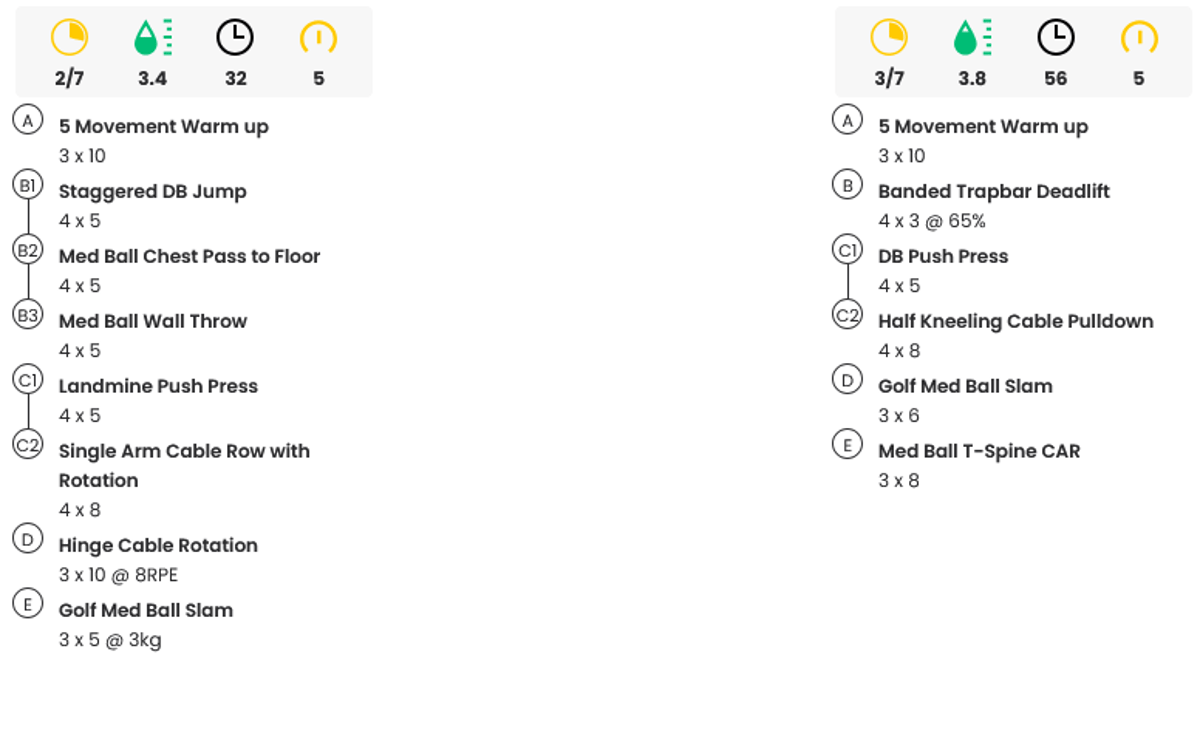Screen dimensions: 1200x742
Task: Open Med Ball Chest Pass to Floor
Action: (x=189, y=257)
